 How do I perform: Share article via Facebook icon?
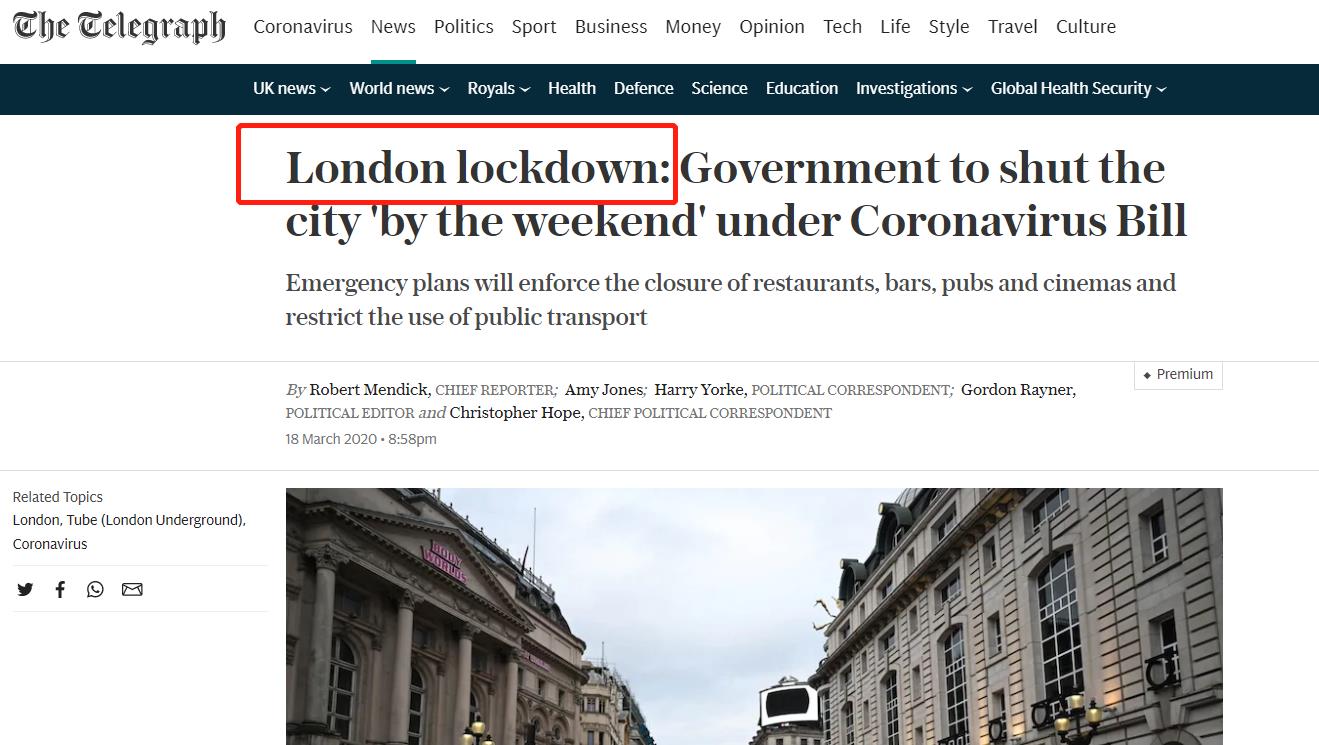click(x=60, y=589)
